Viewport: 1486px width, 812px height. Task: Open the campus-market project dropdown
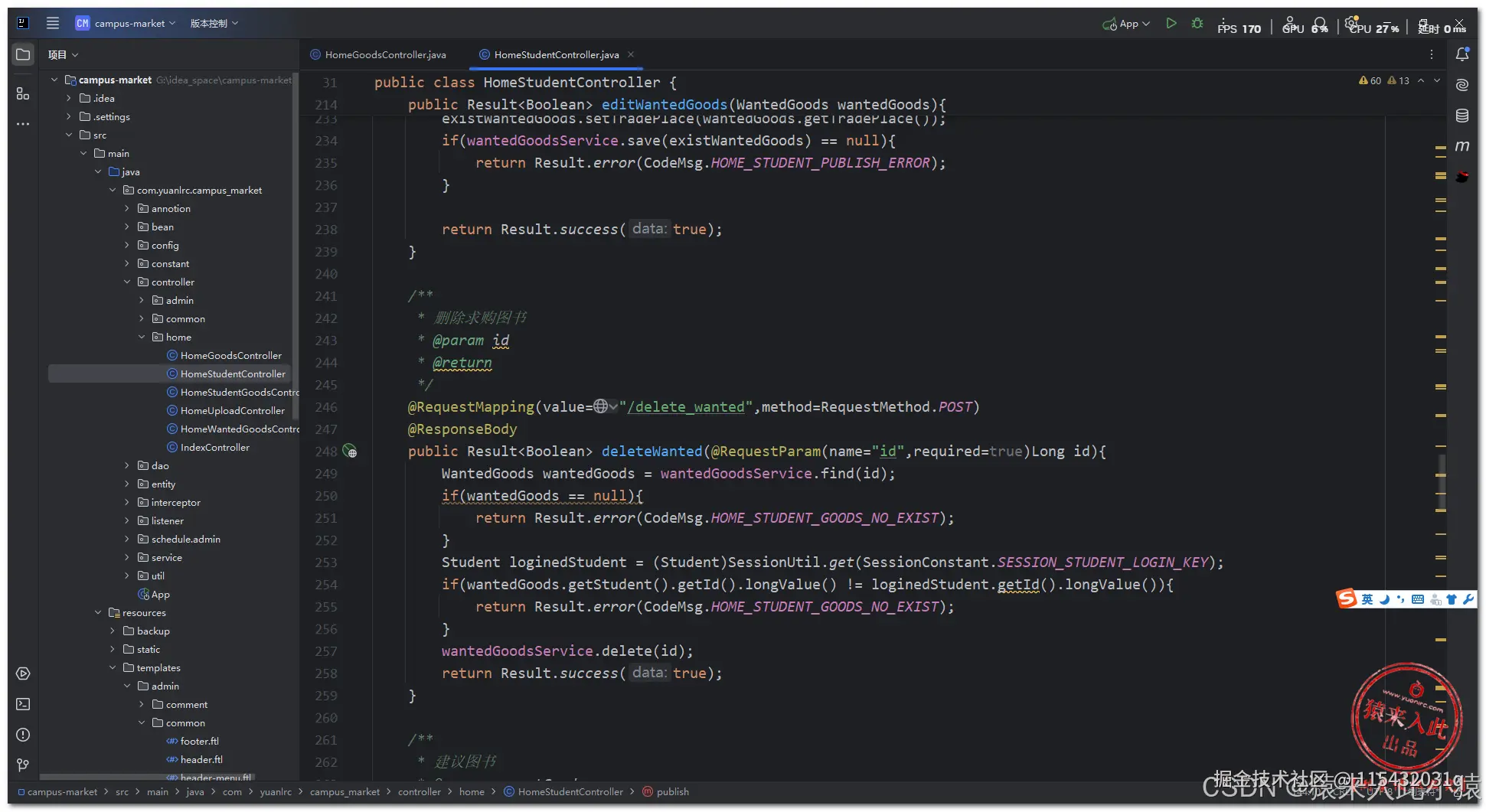(x=126, y=23)
